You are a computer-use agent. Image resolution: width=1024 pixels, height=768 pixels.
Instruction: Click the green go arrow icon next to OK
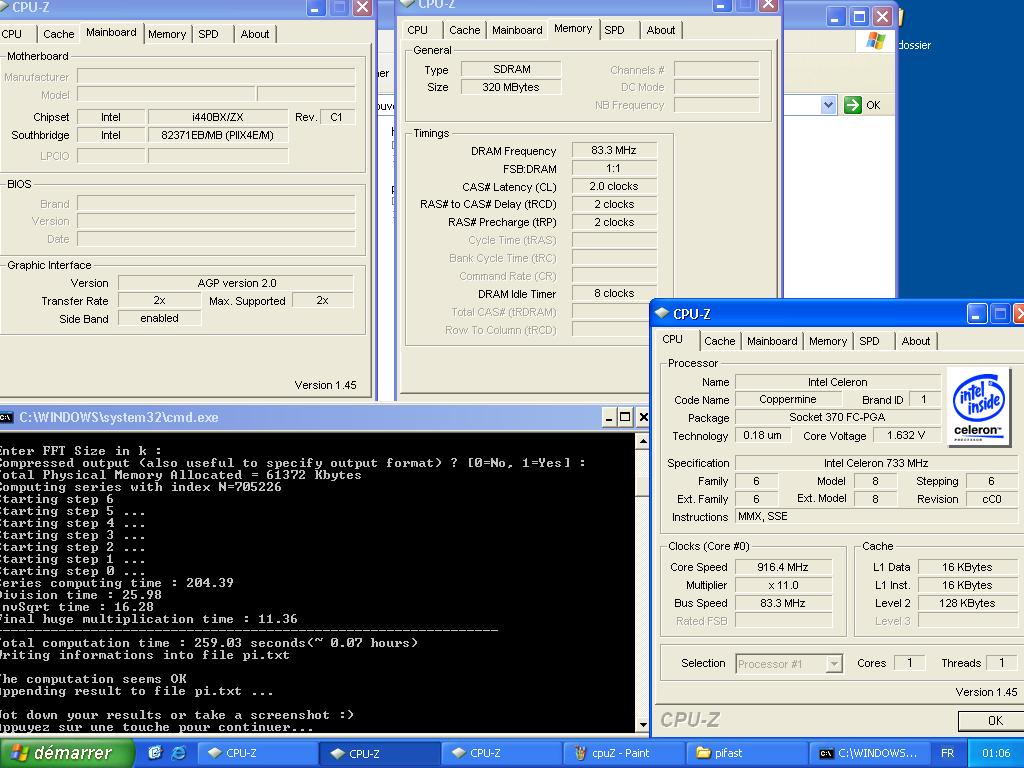852,105
